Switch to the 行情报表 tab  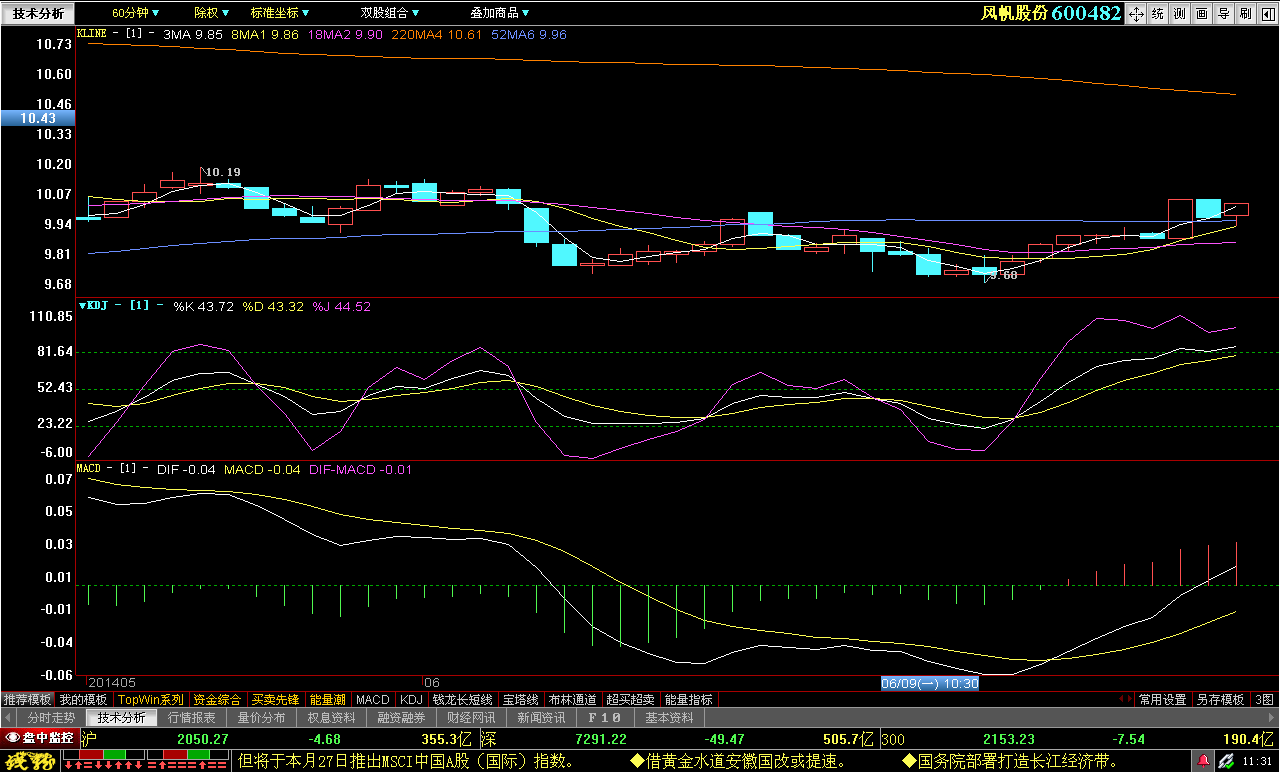tap(191, 718)
